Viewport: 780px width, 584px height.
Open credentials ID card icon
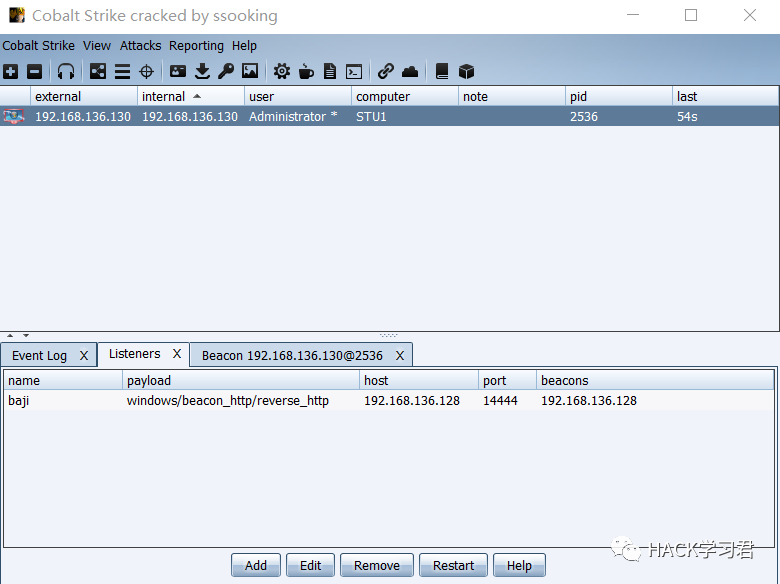(178, 71)
